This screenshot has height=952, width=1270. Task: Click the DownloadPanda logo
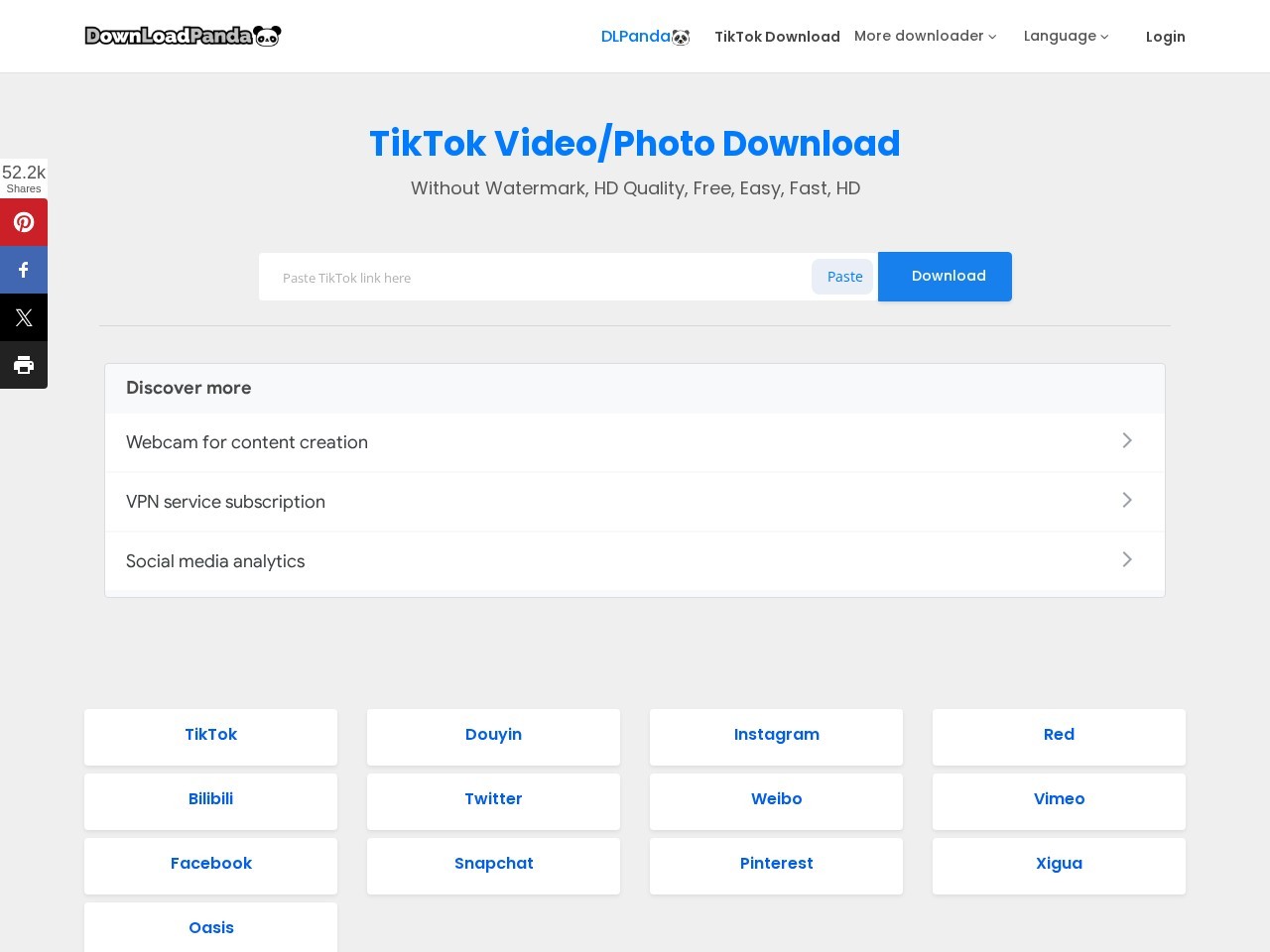point(183,36)
